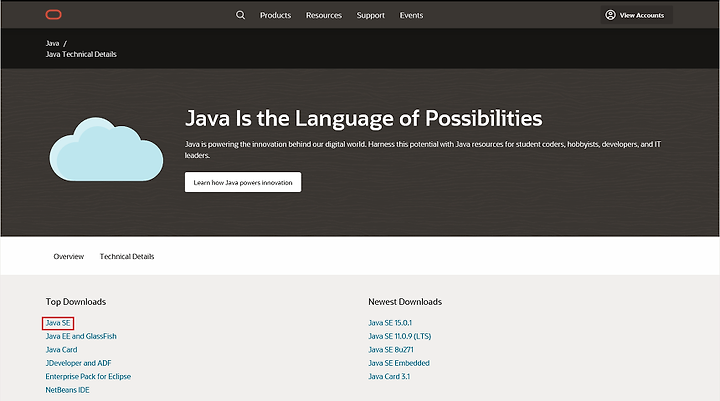Open Java SE 8u271 link

[x=391, y=350]
